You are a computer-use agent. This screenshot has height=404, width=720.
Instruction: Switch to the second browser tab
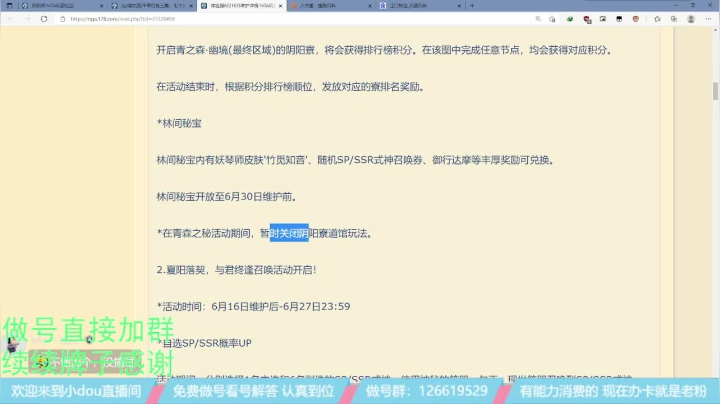coord(152,6)
